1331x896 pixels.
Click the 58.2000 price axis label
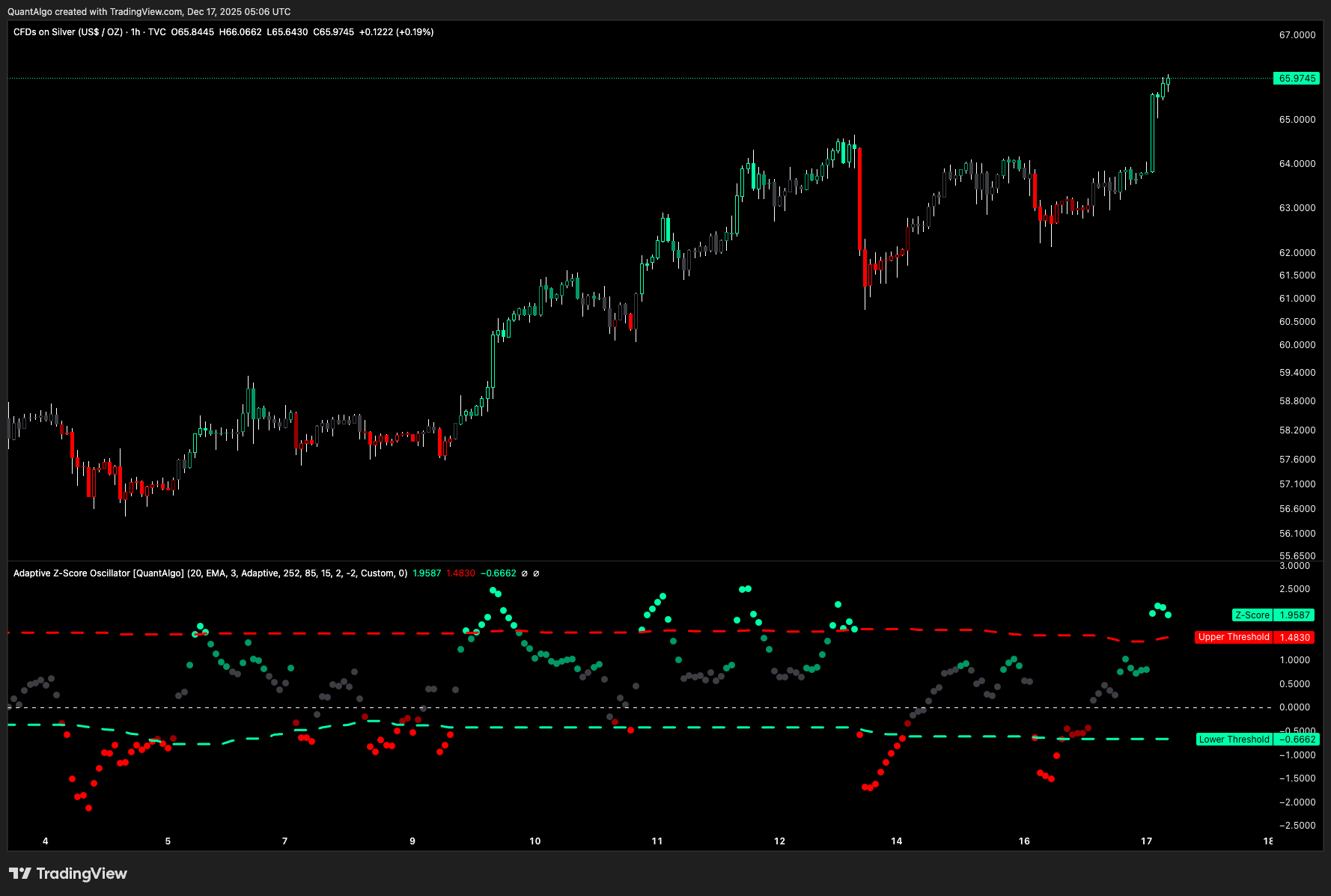[1297, 430]
